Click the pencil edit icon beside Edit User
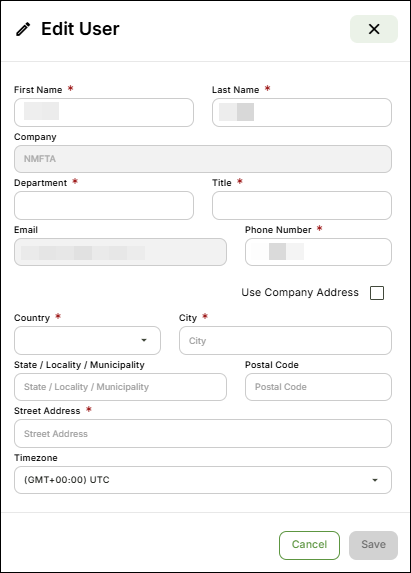This screenshot has width=411, height=573. pos(23,29)
